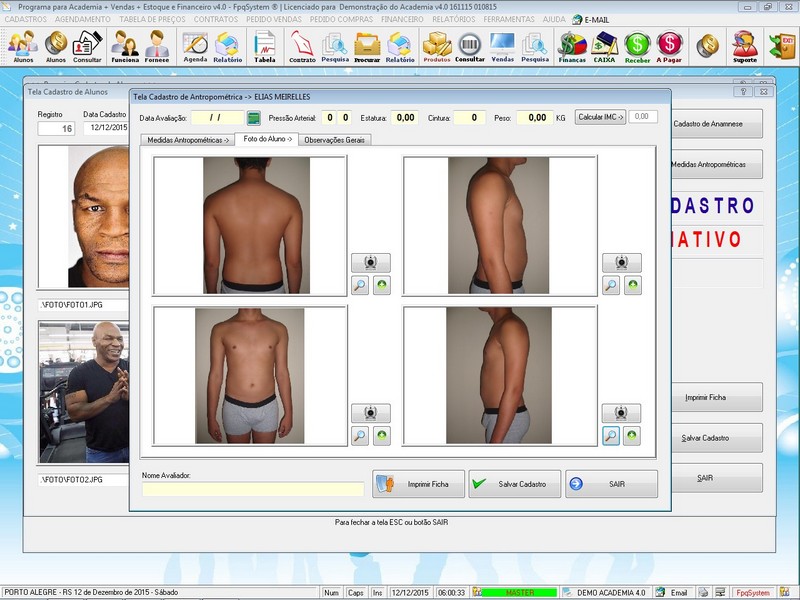Click Imprimir Ficha in Cadastro de Alunos window
The height and width of the screenshot is (600, 800).
[717, 397]
